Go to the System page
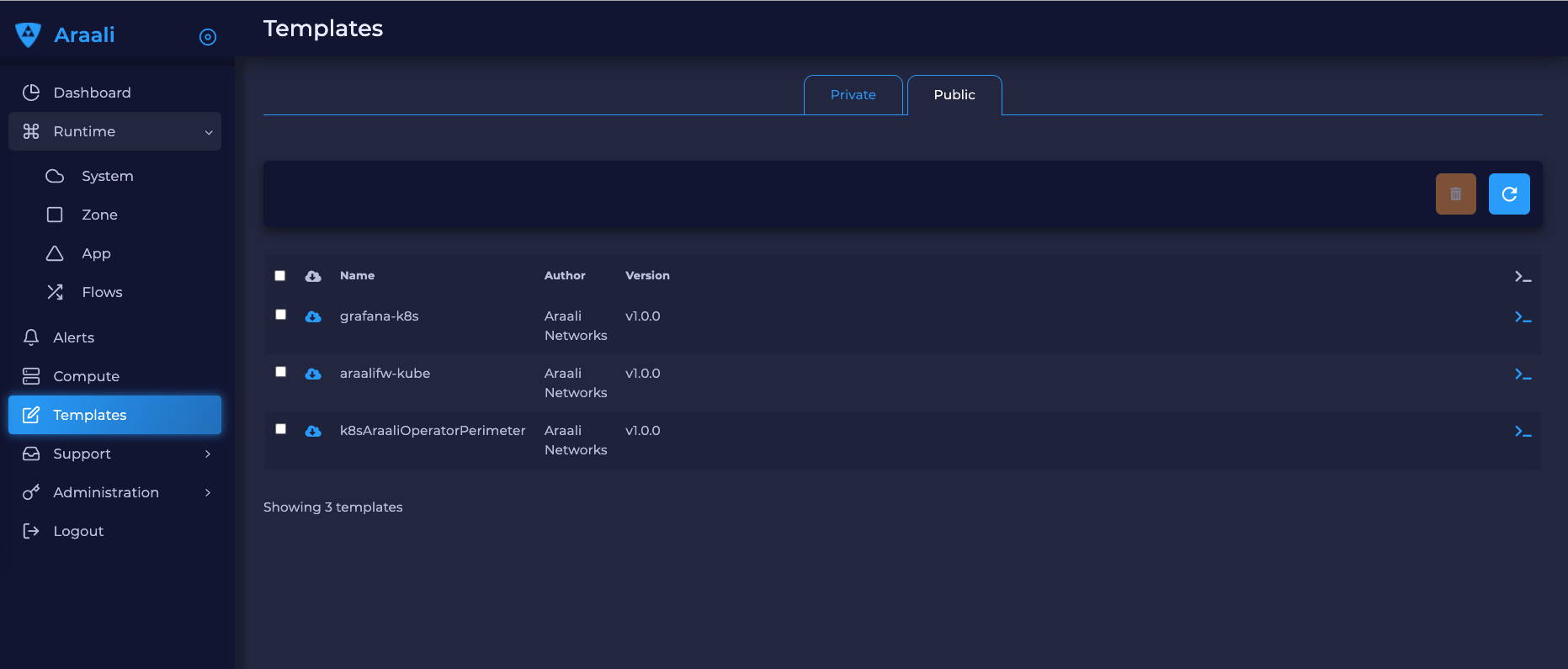This screenshot has height=669, width=1568. (108, 176)
